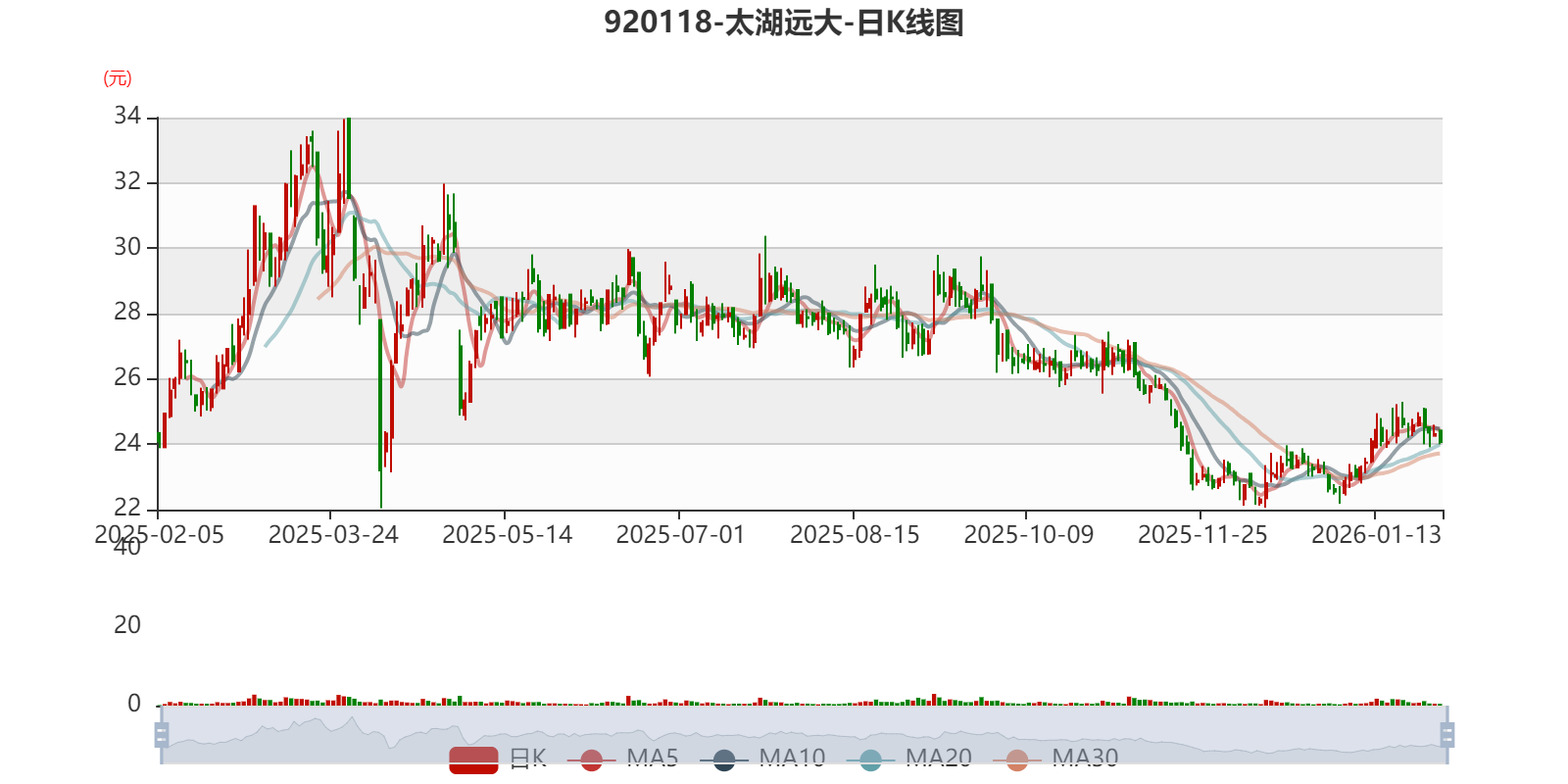
Task: Click the 2025-10-09 date axis label
Action: tap(1028, 535)
